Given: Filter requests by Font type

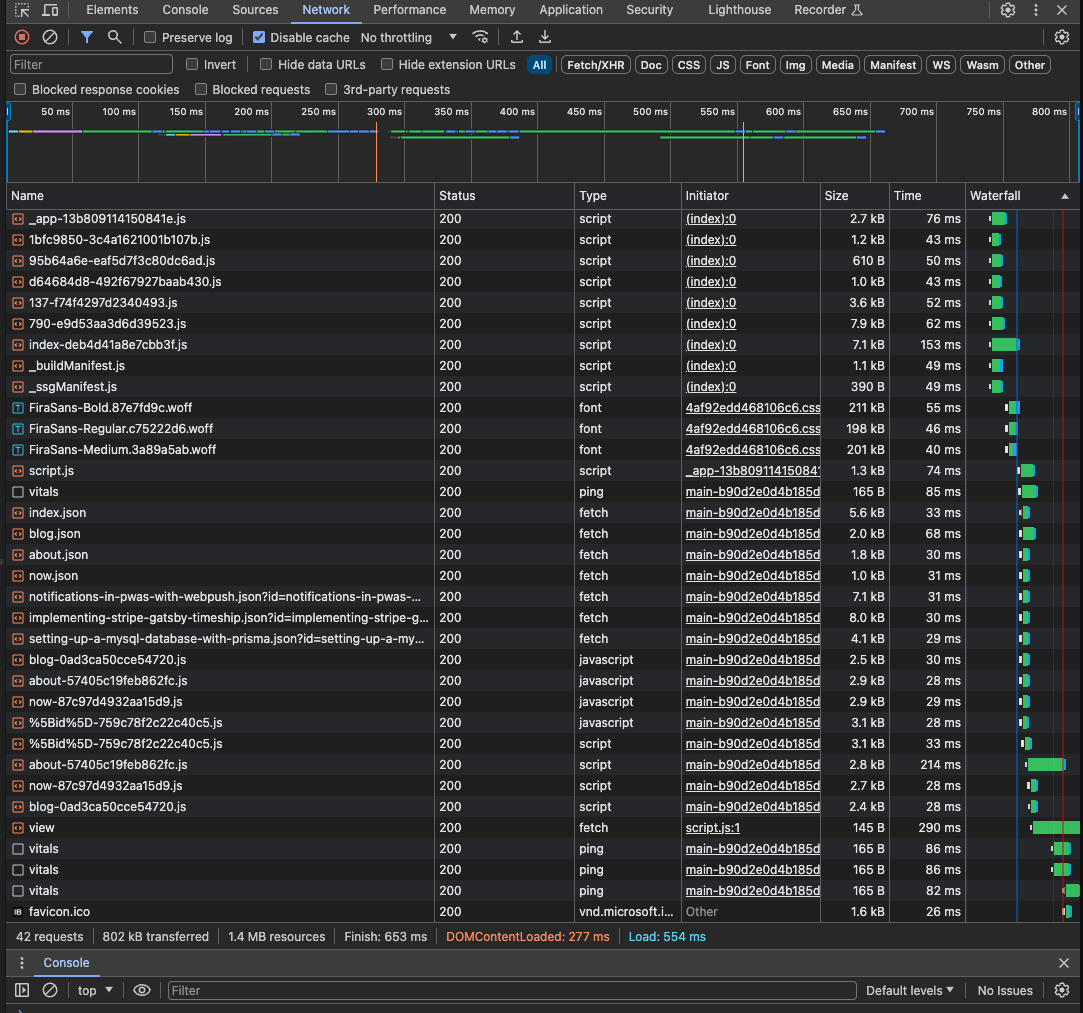Looking at the screenshot, I should [757, 64].
